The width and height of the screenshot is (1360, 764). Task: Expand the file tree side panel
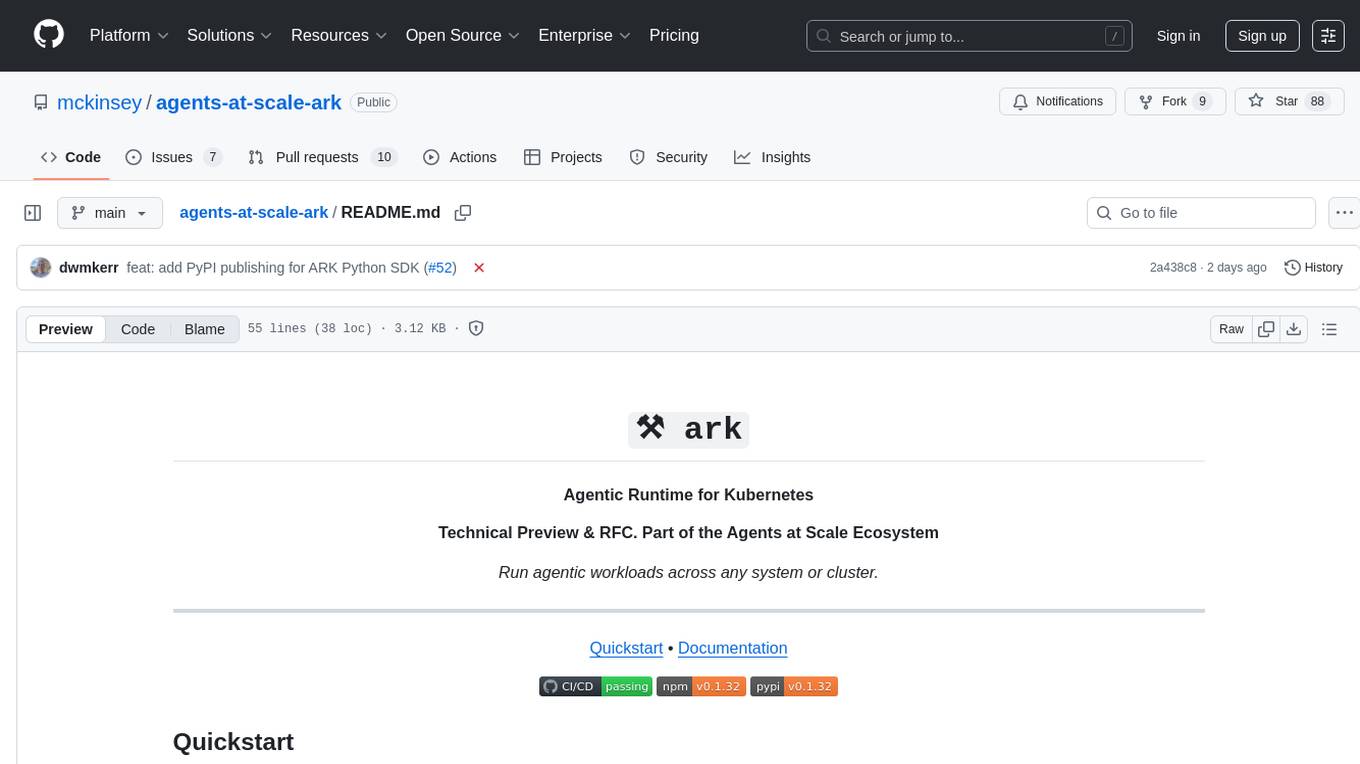[x=33, y=213]
